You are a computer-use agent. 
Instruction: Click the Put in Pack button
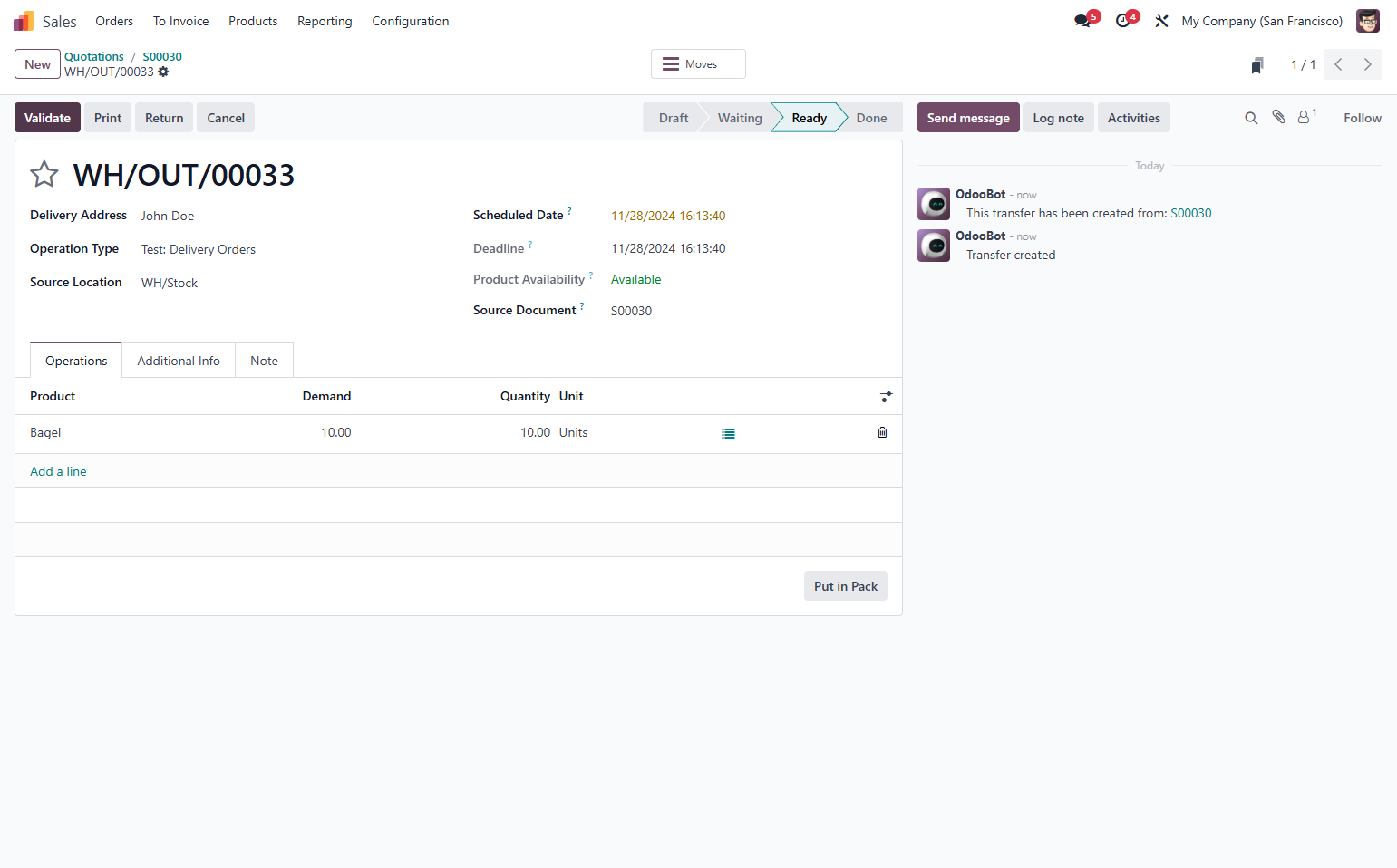(x=846, y=586)
